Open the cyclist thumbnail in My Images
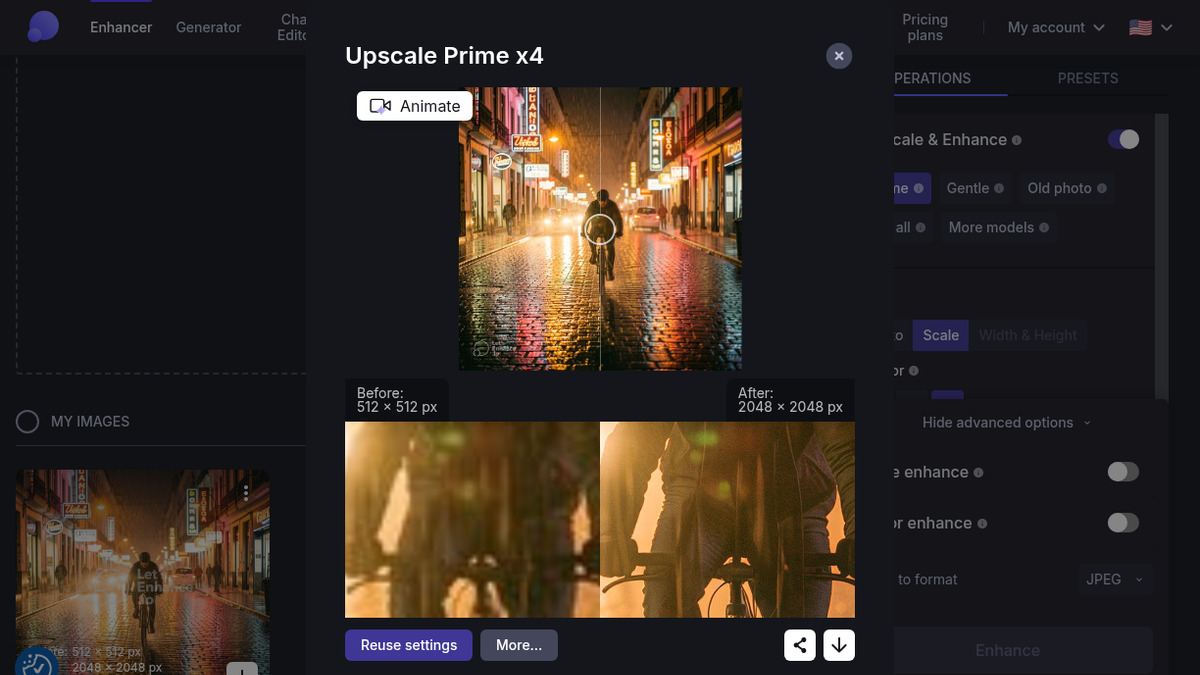This screenshot has width=1200, height=675. [143, 572]
